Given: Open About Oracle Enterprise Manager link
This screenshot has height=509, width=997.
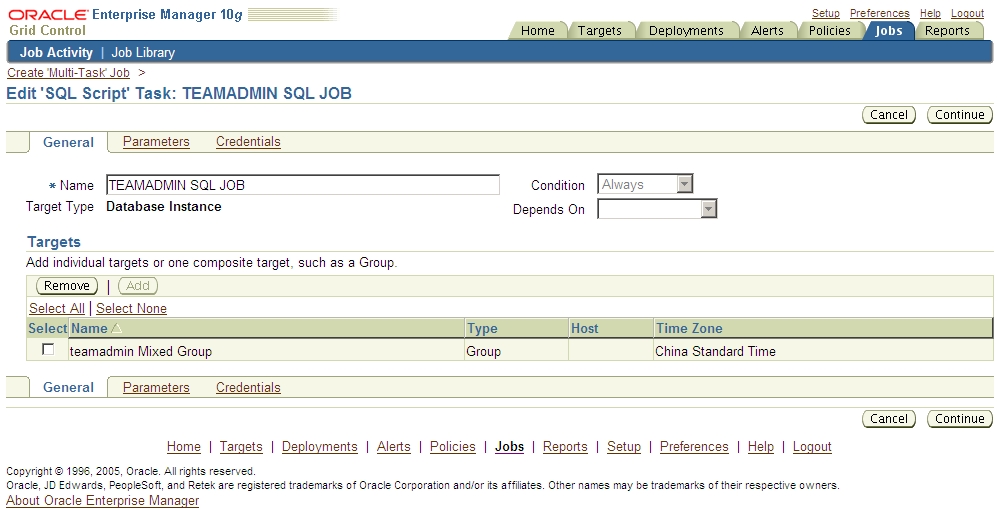Looking at the screenshot, I should (x=102, y=500).
